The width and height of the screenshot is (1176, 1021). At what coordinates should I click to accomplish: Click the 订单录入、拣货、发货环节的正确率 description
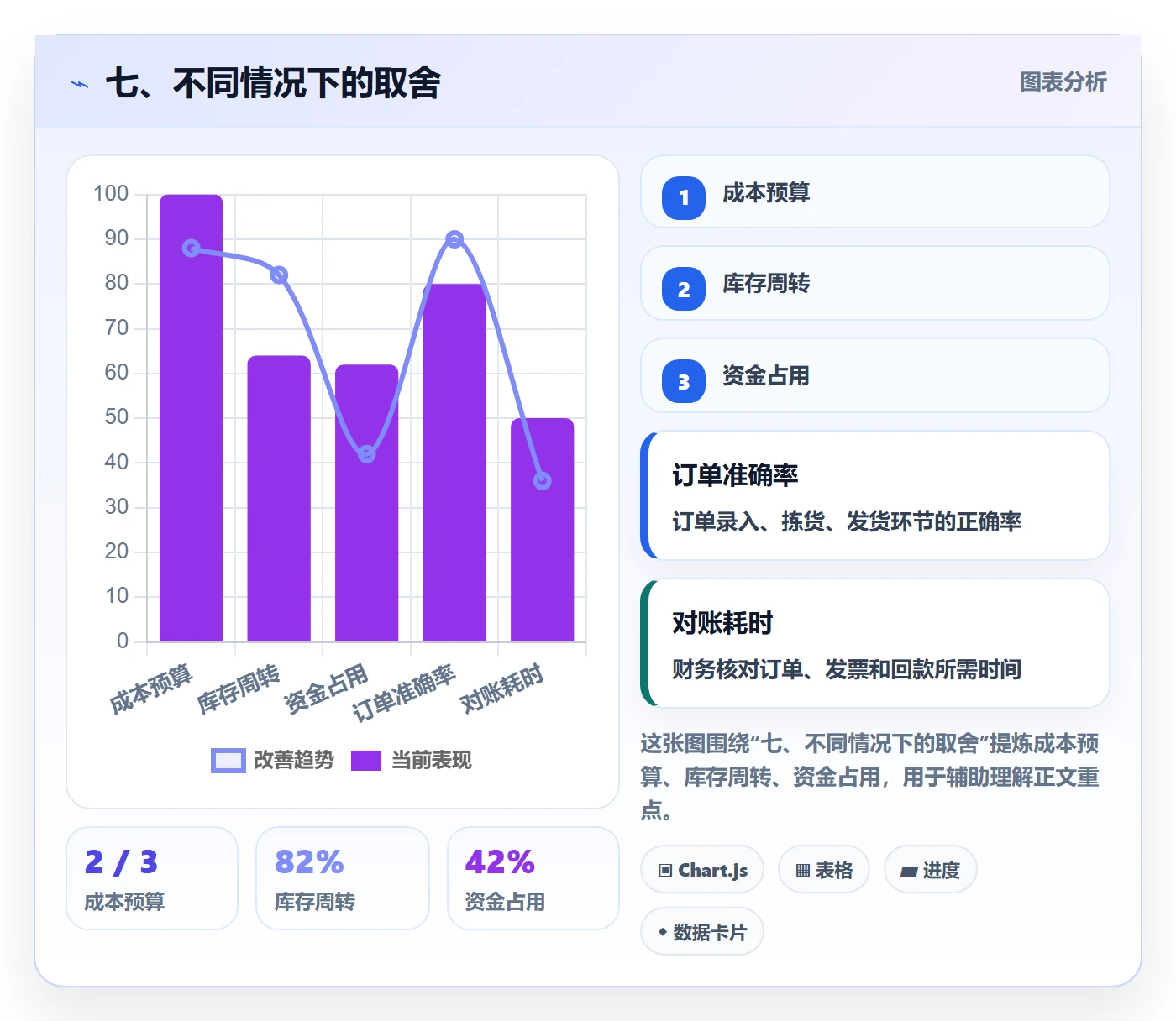tap(847, 521)
